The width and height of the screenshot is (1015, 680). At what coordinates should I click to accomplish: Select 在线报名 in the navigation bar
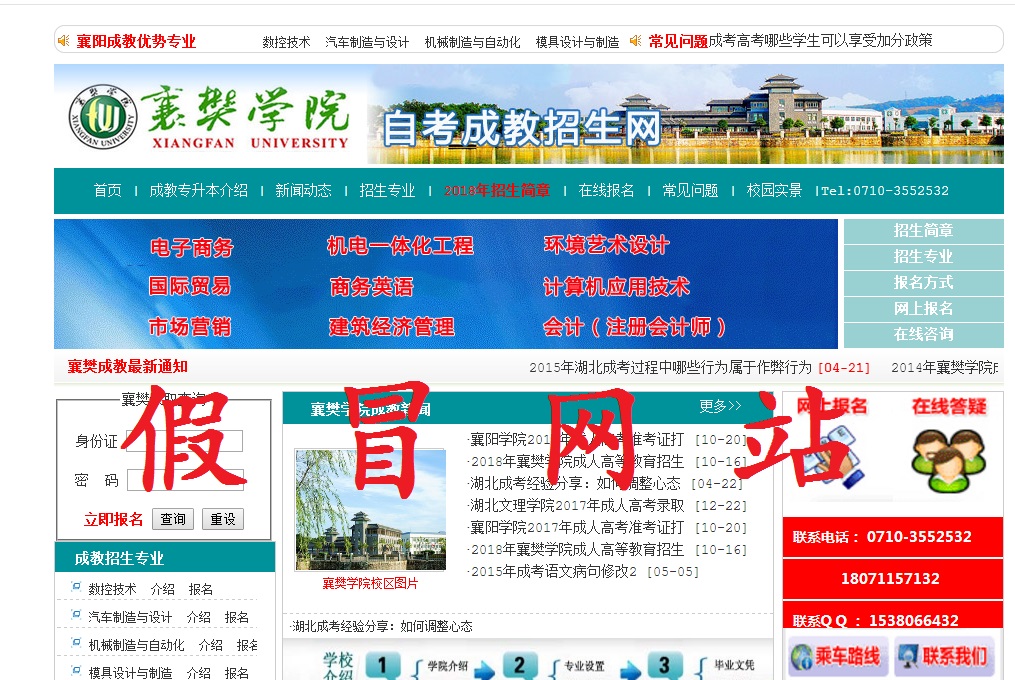(x=607, y=190)
